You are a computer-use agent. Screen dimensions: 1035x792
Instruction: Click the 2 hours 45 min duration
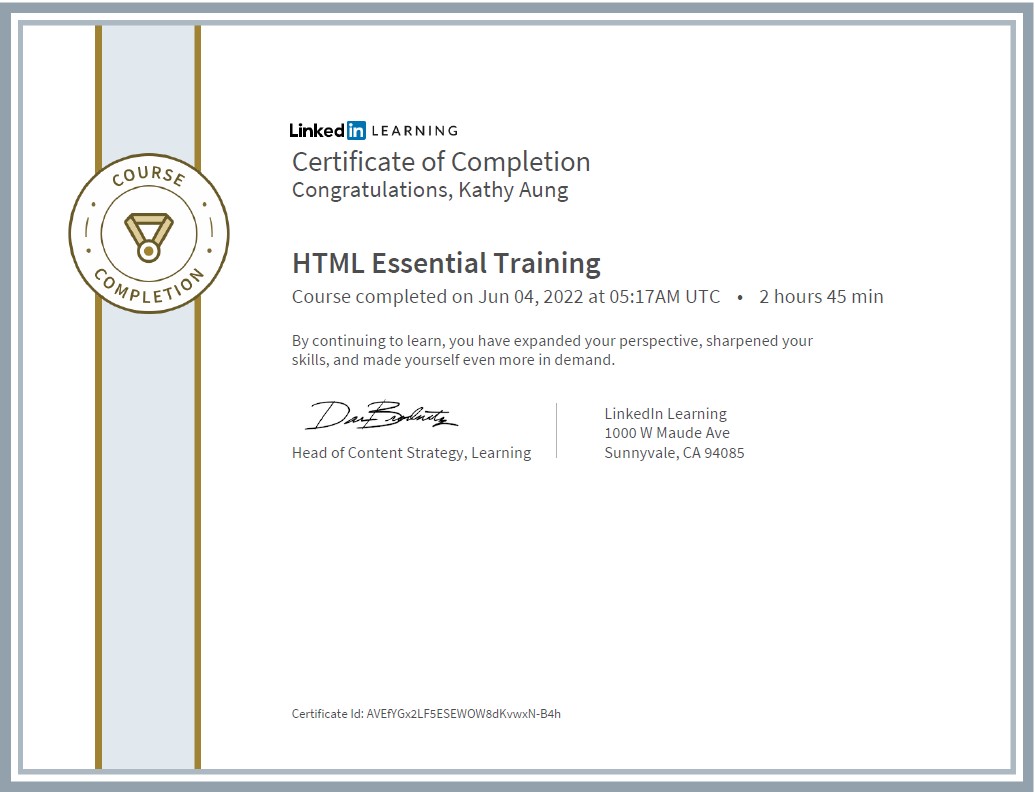[820, 297]
